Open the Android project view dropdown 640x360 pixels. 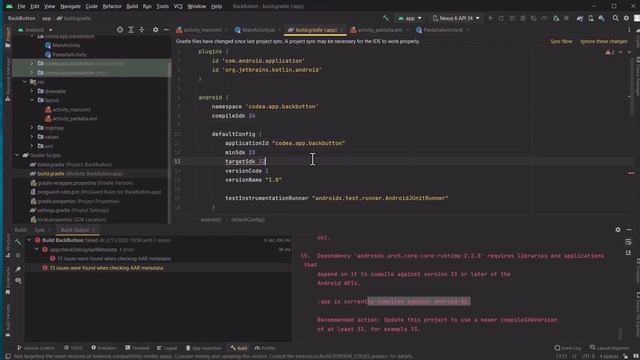[x=35, y=30]
